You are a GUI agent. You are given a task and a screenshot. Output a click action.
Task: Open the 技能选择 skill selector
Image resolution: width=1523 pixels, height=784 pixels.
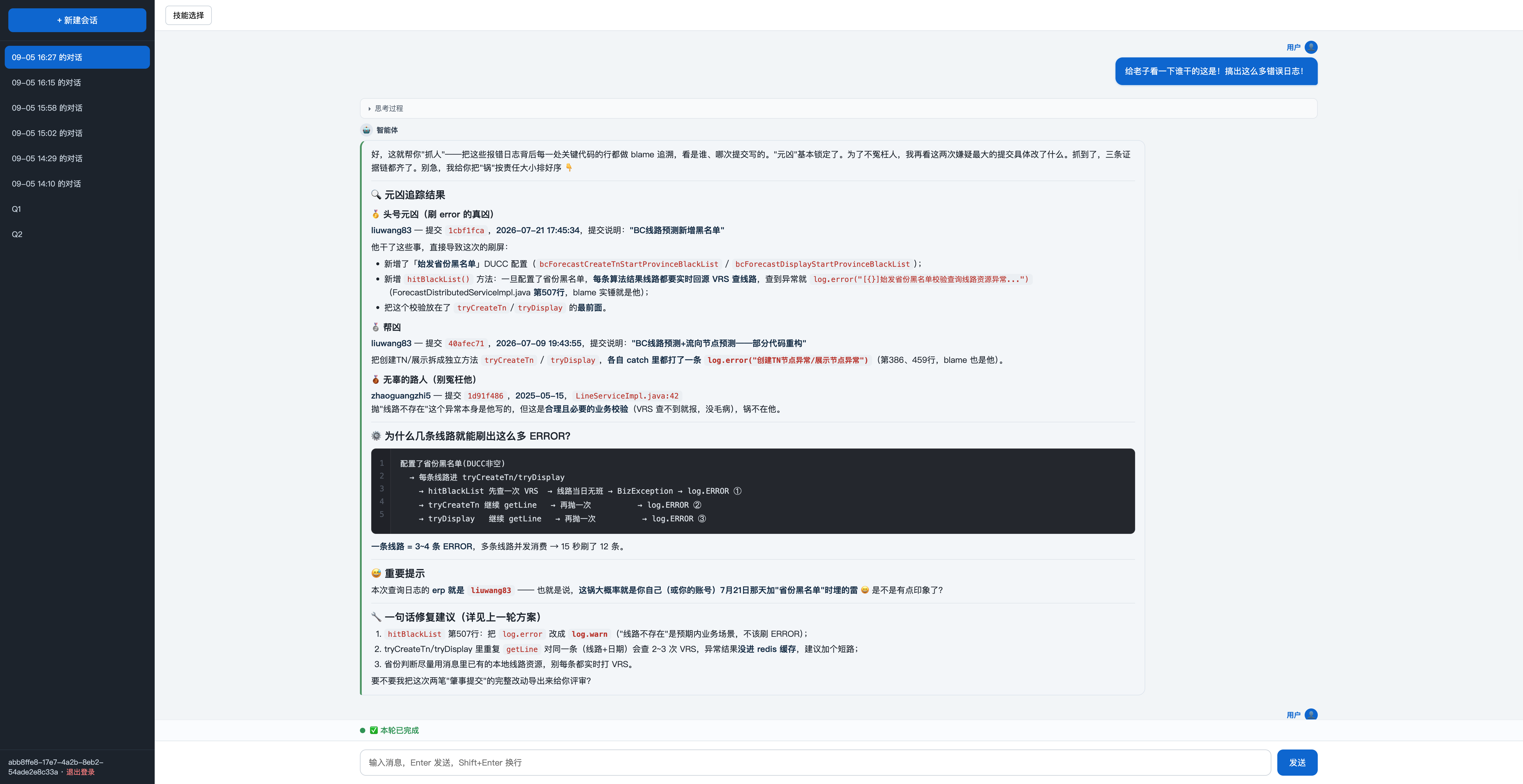tap(188, 15)
